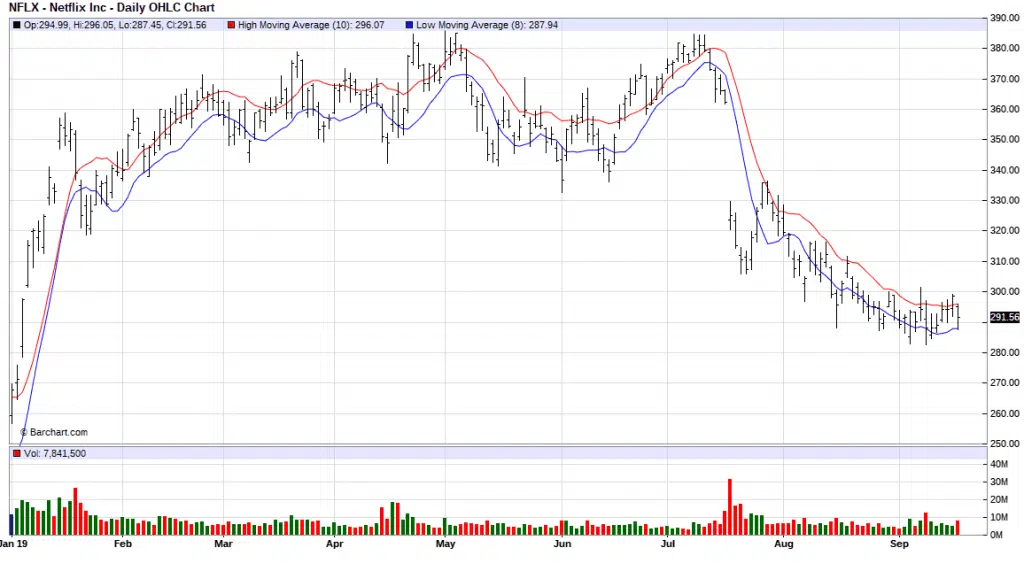
Task: Click the red High Moving Average swatch
Action: tap(231, 24)
